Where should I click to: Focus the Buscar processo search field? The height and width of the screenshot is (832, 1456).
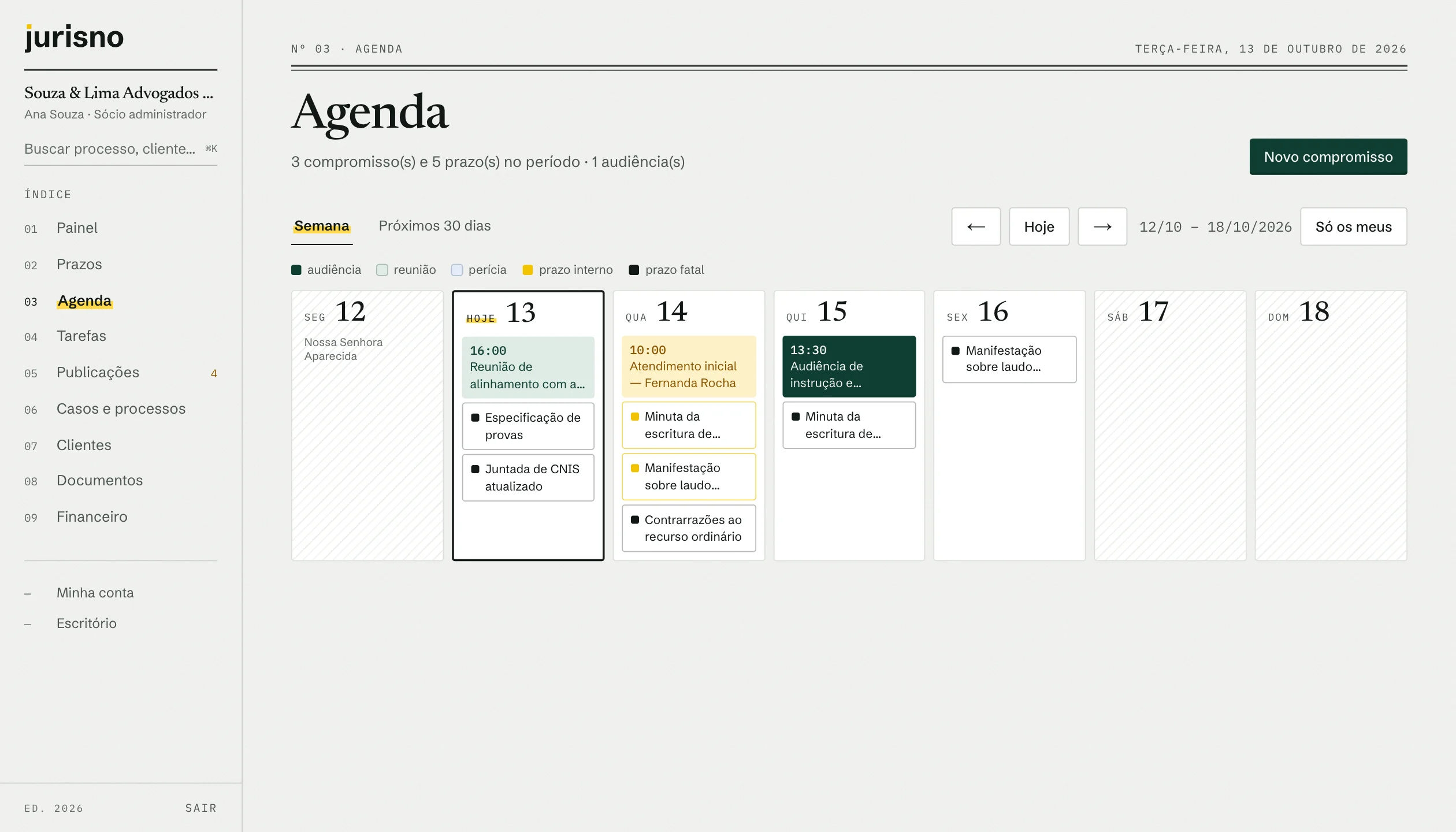120,149
